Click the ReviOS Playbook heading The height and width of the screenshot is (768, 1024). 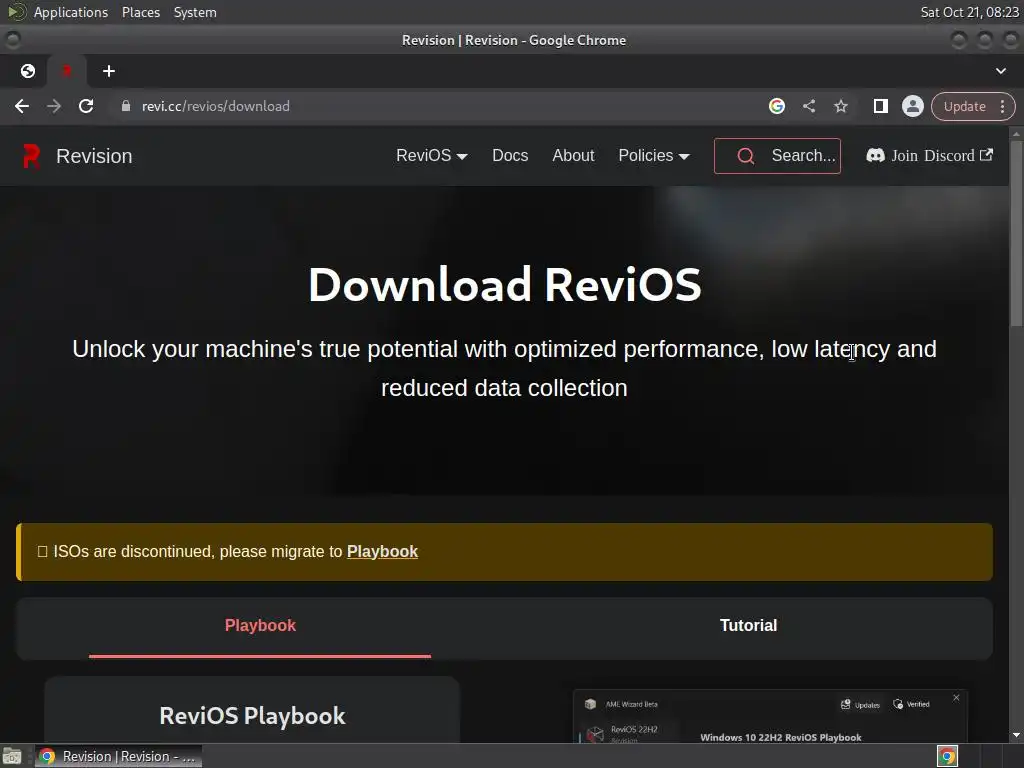coord(252,716)
